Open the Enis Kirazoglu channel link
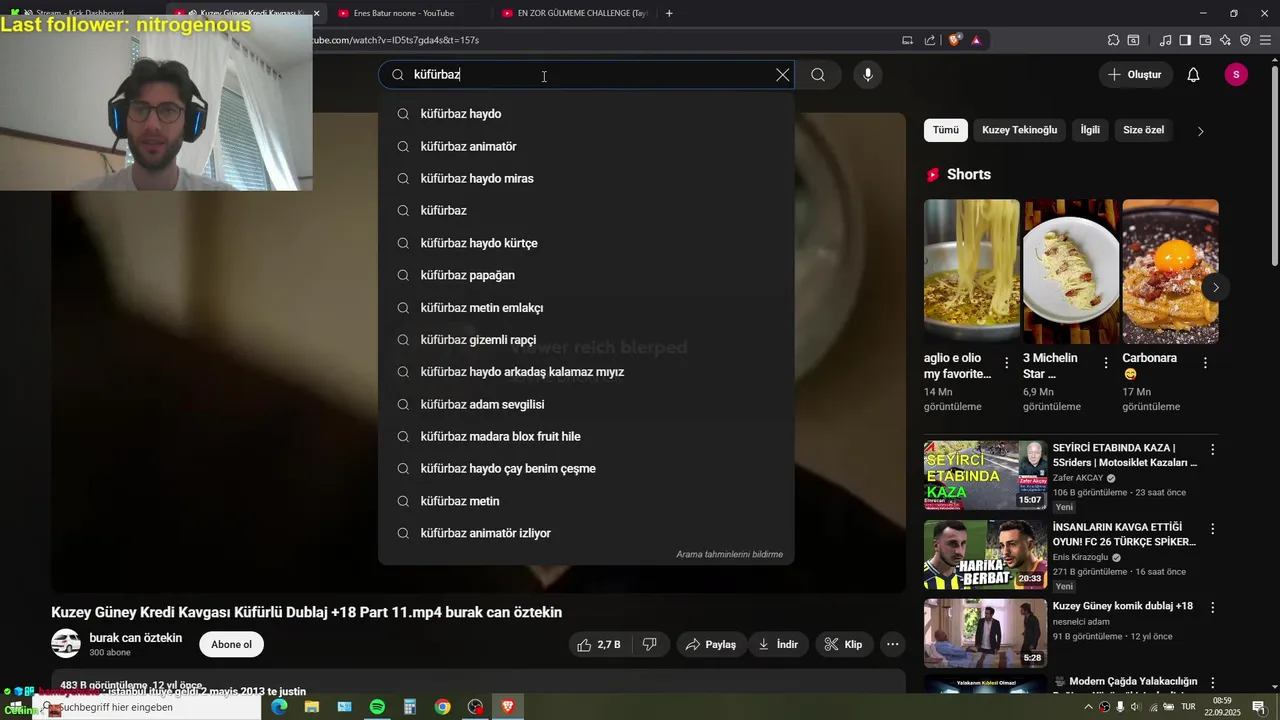The width and height of the screenshot is (1280, 720). tap(1081, 557)
